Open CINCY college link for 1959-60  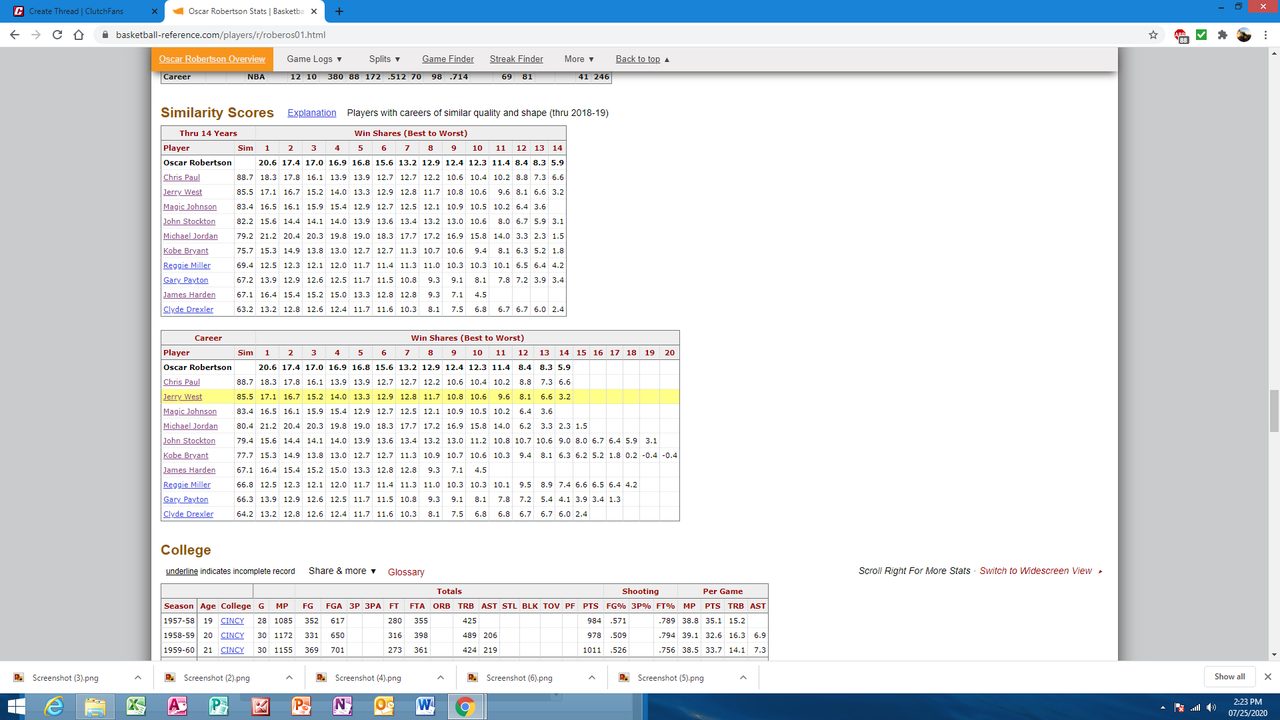(232, 650)
